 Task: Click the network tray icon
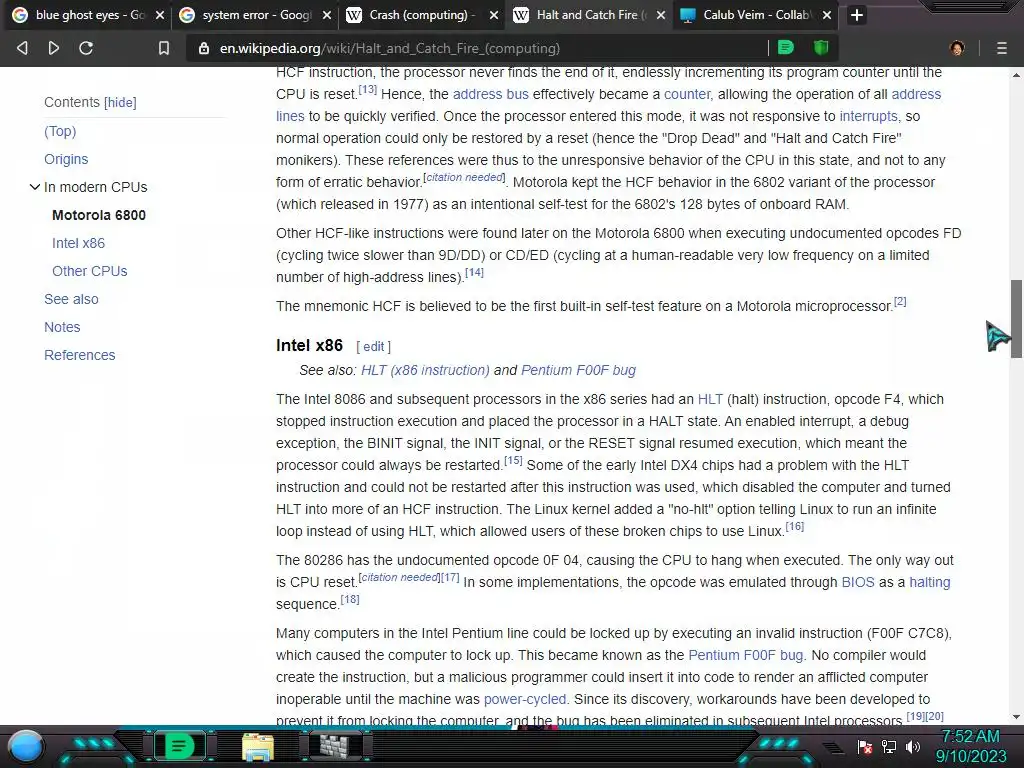coord(888,746)
